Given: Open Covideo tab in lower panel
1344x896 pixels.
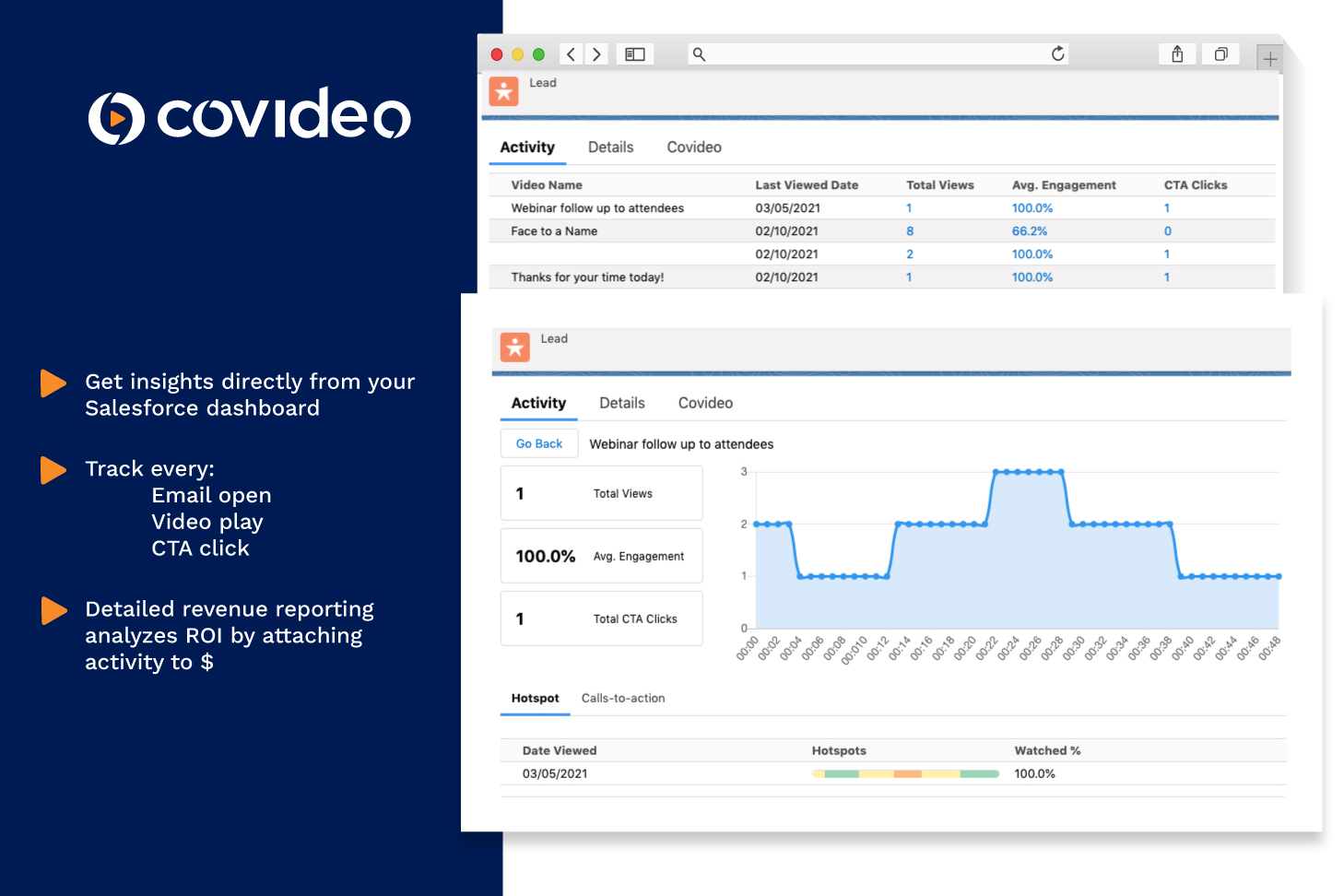Looking at the screenshot, I should tap(705, 404).
